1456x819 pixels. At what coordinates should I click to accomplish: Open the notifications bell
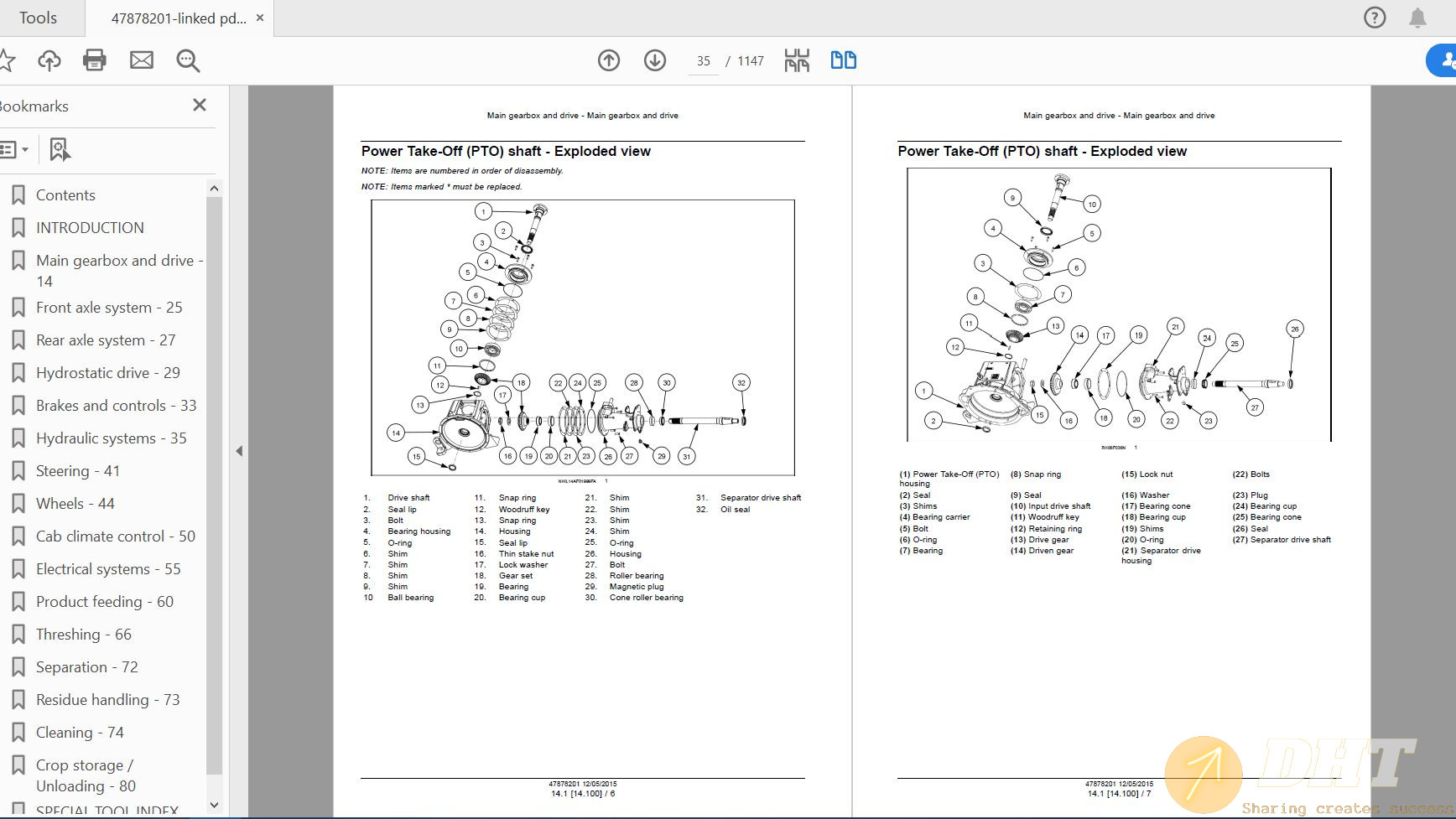point(1417,18)
